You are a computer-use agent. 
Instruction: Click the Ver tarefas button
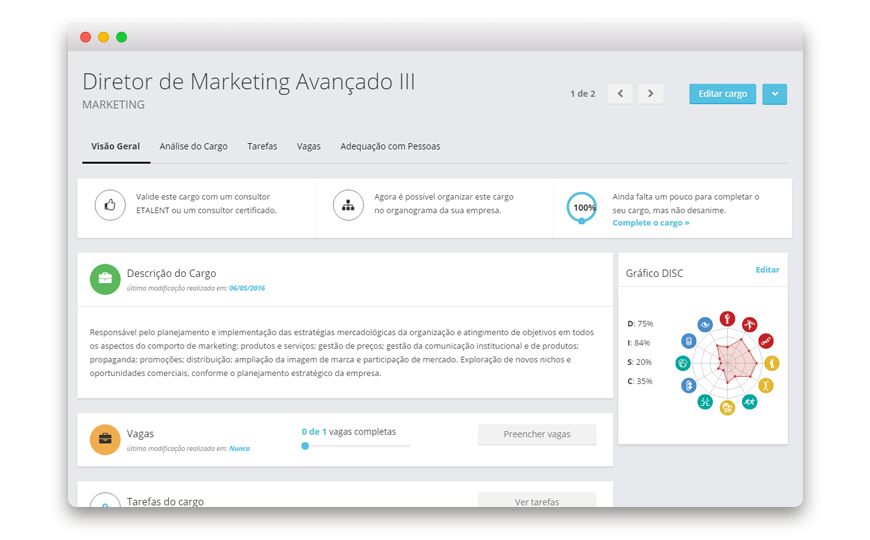(x=537, y=501)
